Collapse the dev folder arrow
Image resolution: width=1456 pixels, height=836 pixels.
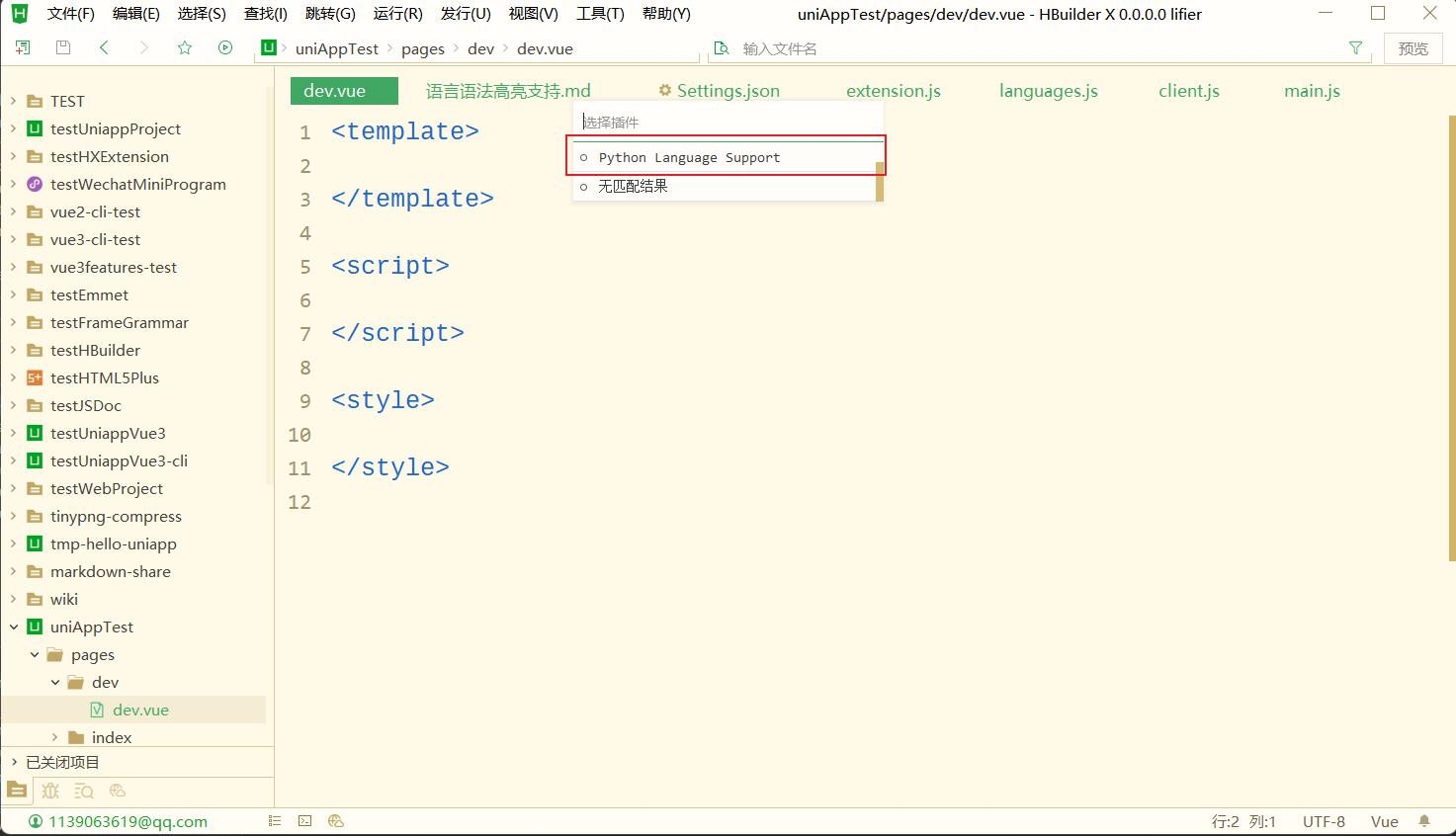(55, 682)
